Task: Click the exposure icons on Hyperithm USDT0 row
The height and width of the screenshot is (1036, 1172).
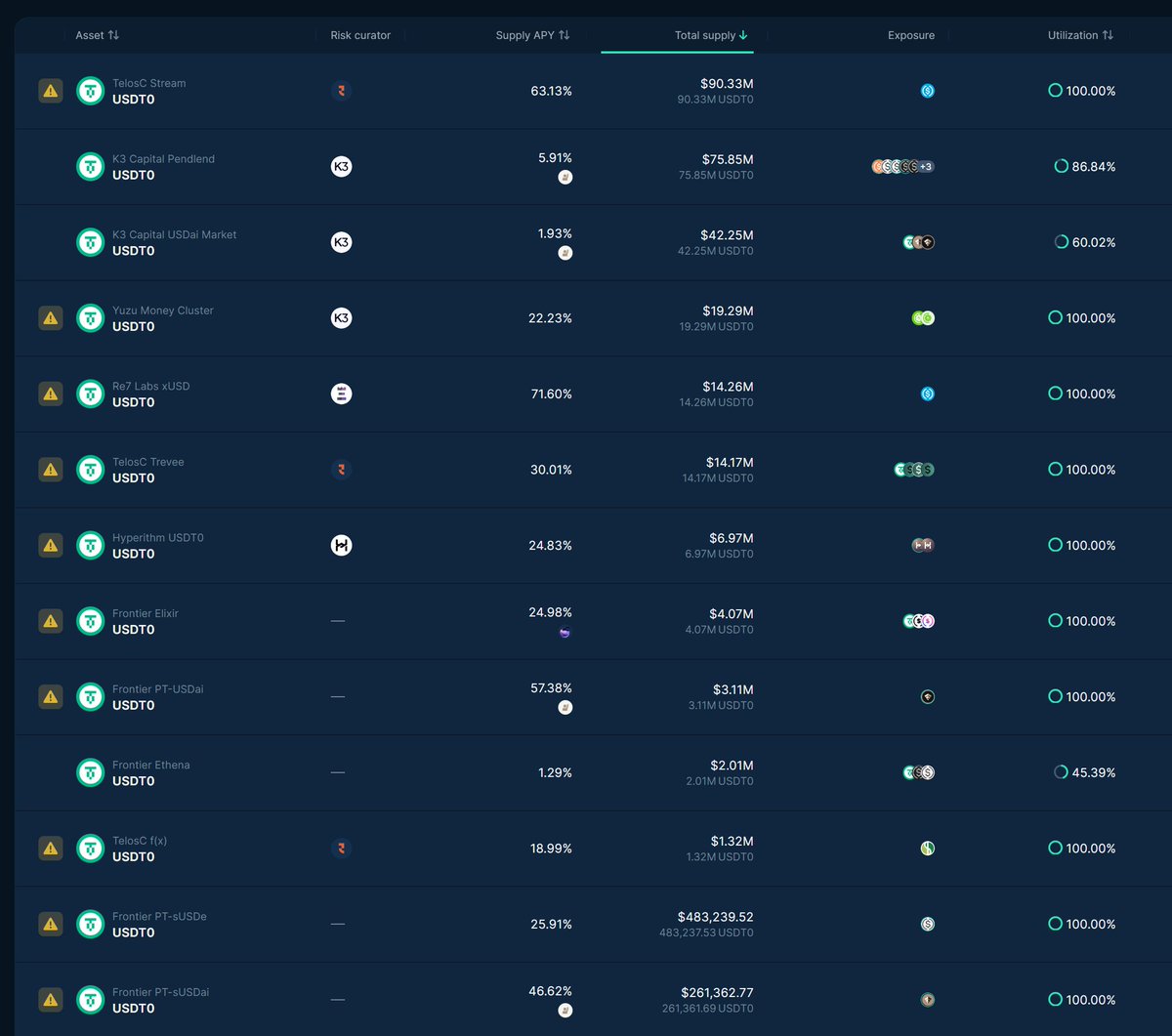Action: [x=923, y=545]
